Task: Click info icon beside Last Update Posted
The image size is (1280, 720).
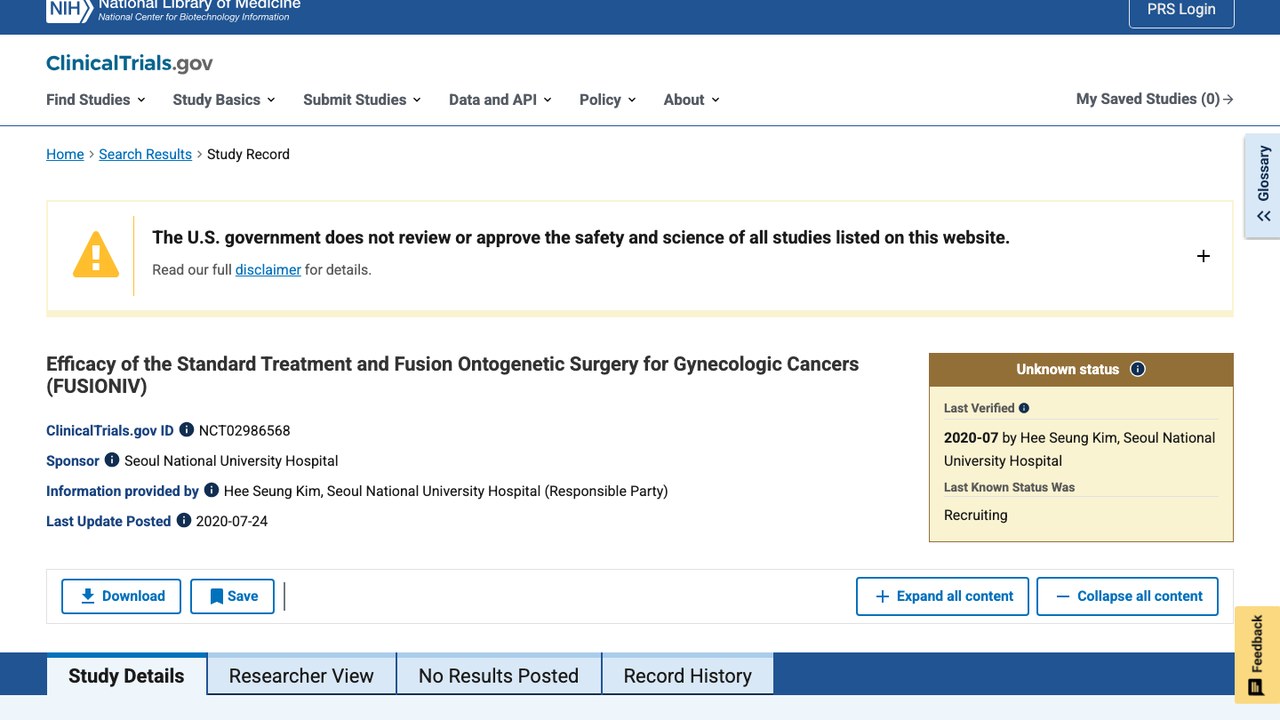Action: pos(184,520)
